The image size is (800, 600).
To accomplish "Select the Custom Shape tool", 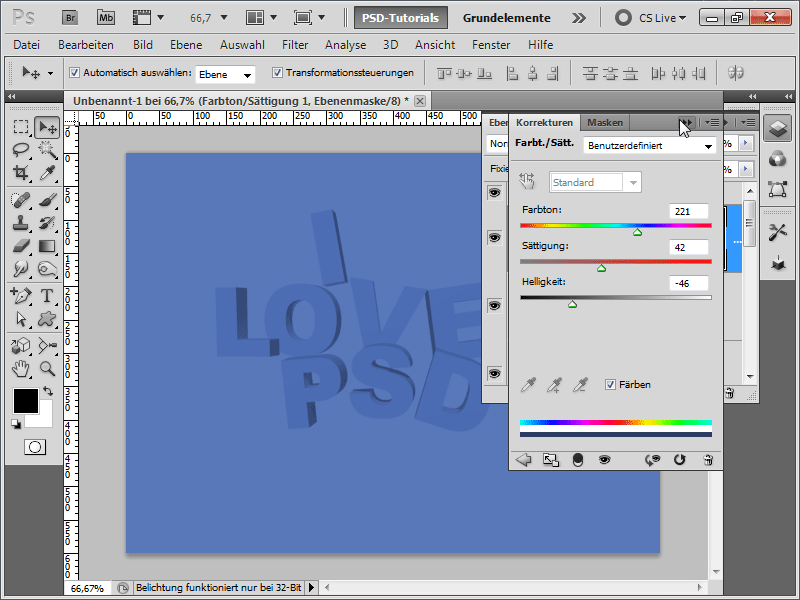I will tap(47, 319).
